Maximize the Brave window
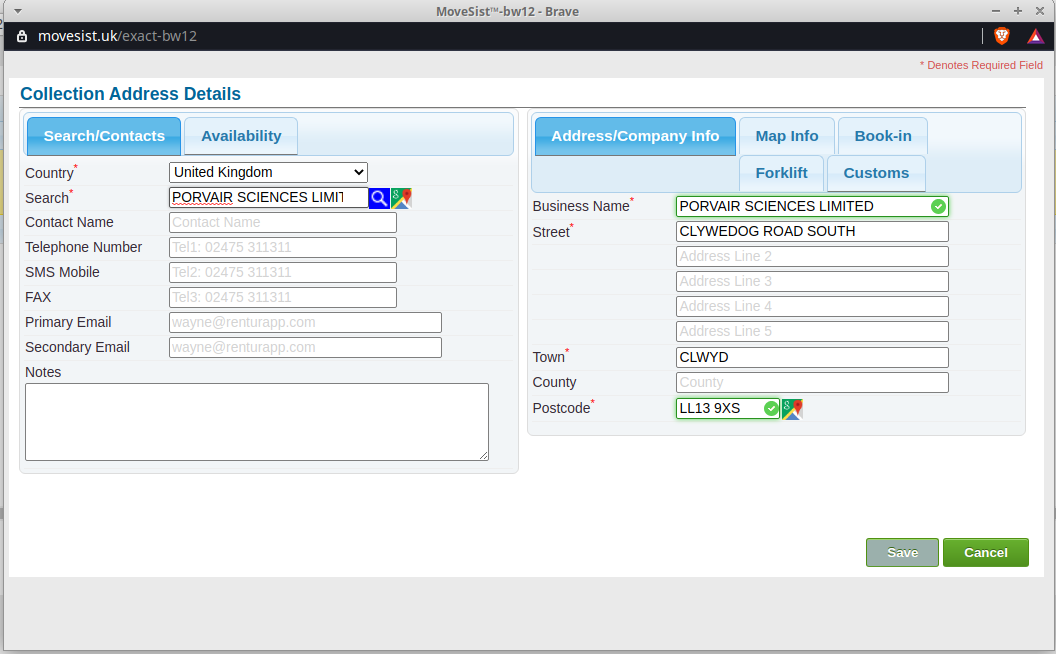 coord(1018,11)
